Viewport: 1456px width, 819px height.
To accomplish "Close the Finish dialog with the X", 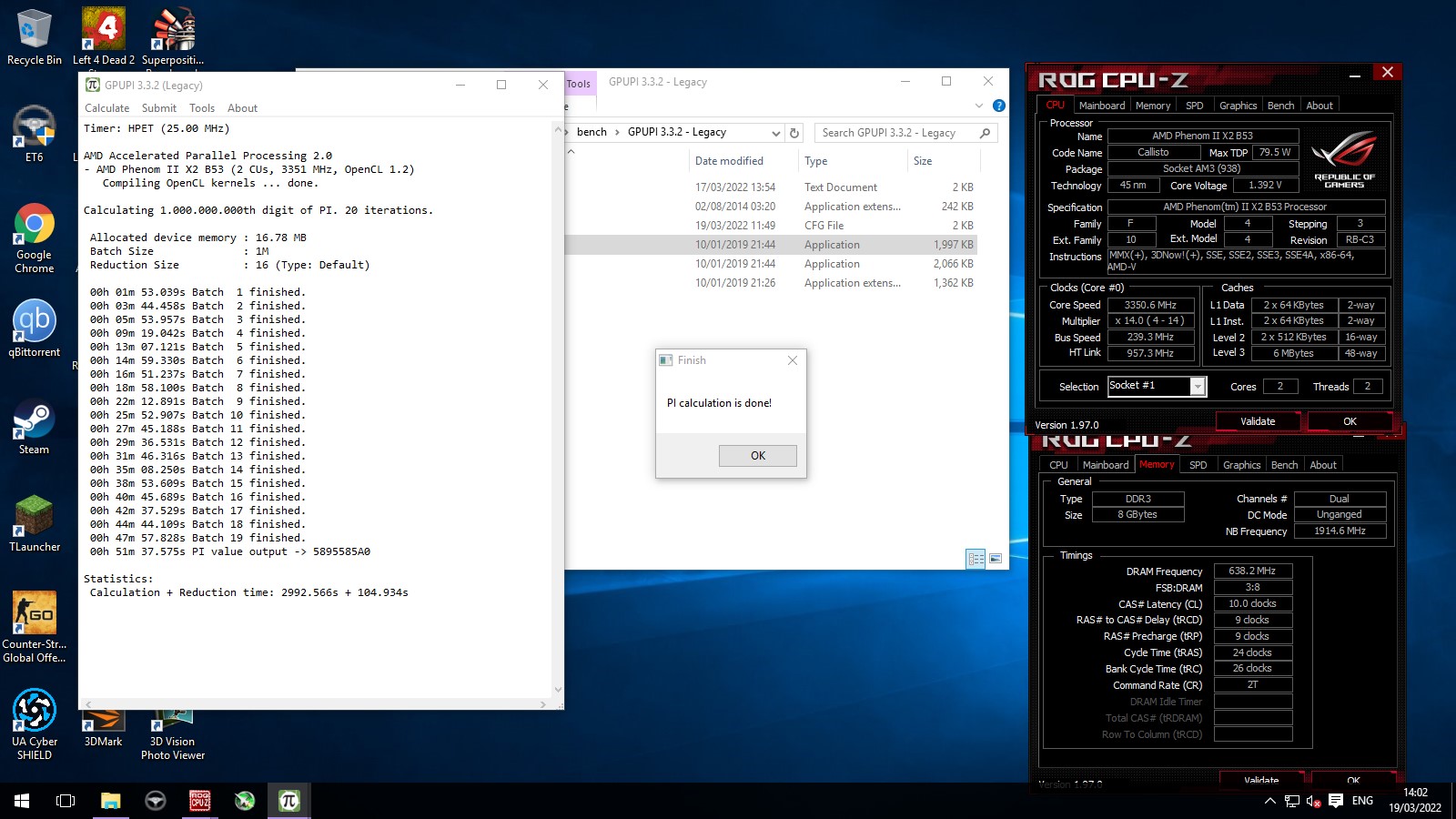I will pos(793,360).
